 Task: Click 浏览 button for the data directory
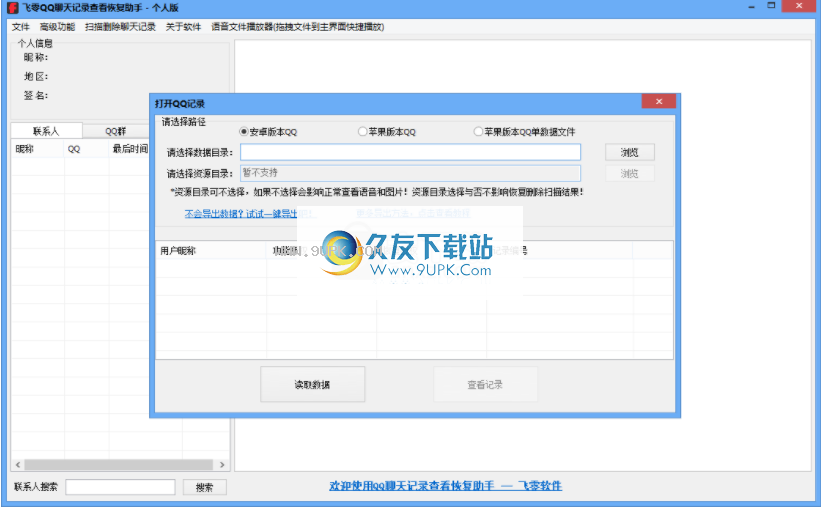point(629,152)
